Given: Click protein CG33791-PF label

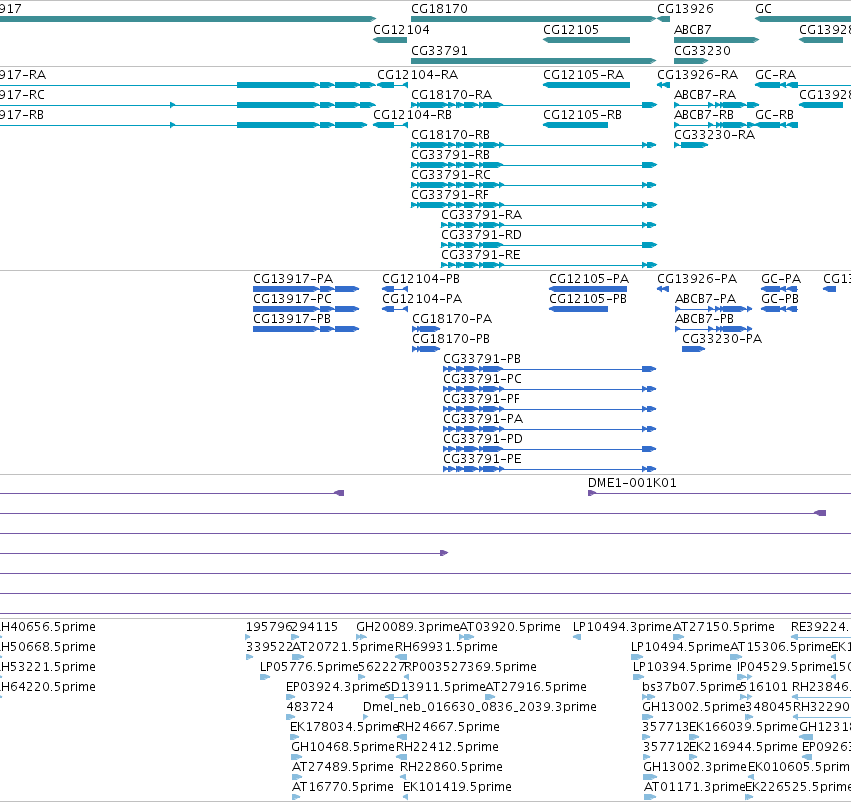Looking at the screenshot, I should coord(481,399).
